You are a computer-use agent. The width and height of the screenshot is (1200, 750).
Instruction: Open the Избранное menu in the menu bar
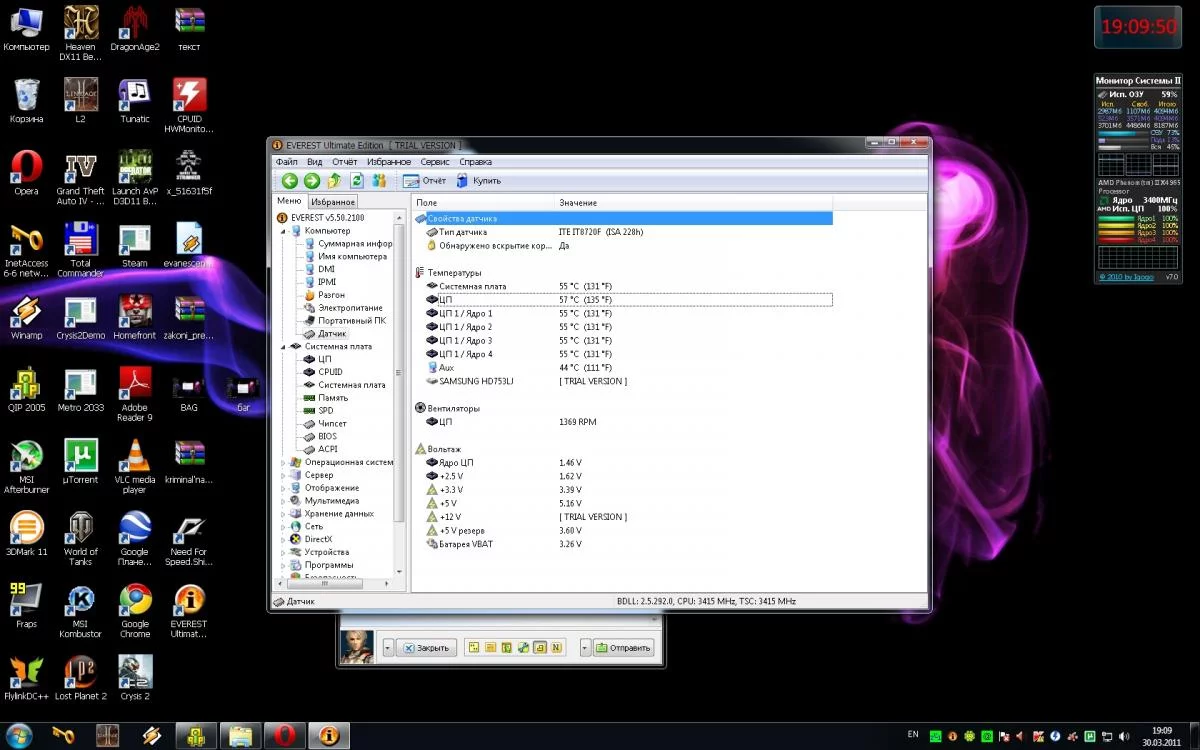click(x=388, y=162)
